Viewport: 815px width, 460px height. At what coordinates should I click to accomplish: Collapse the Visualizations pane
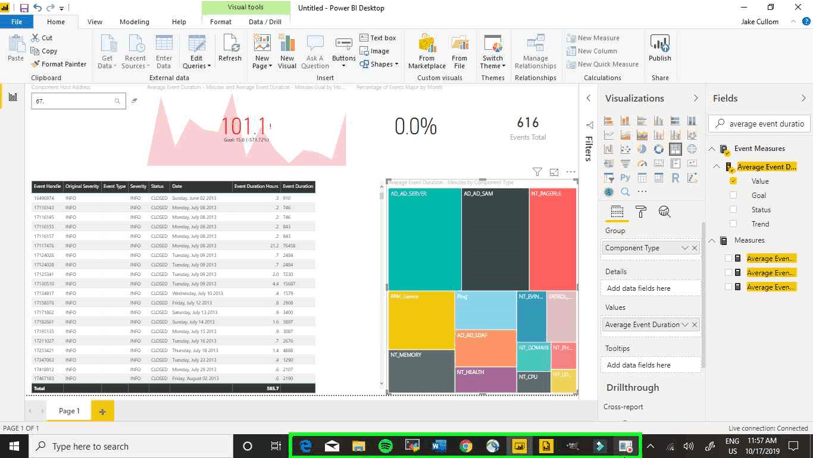click(x=695, y=98)
